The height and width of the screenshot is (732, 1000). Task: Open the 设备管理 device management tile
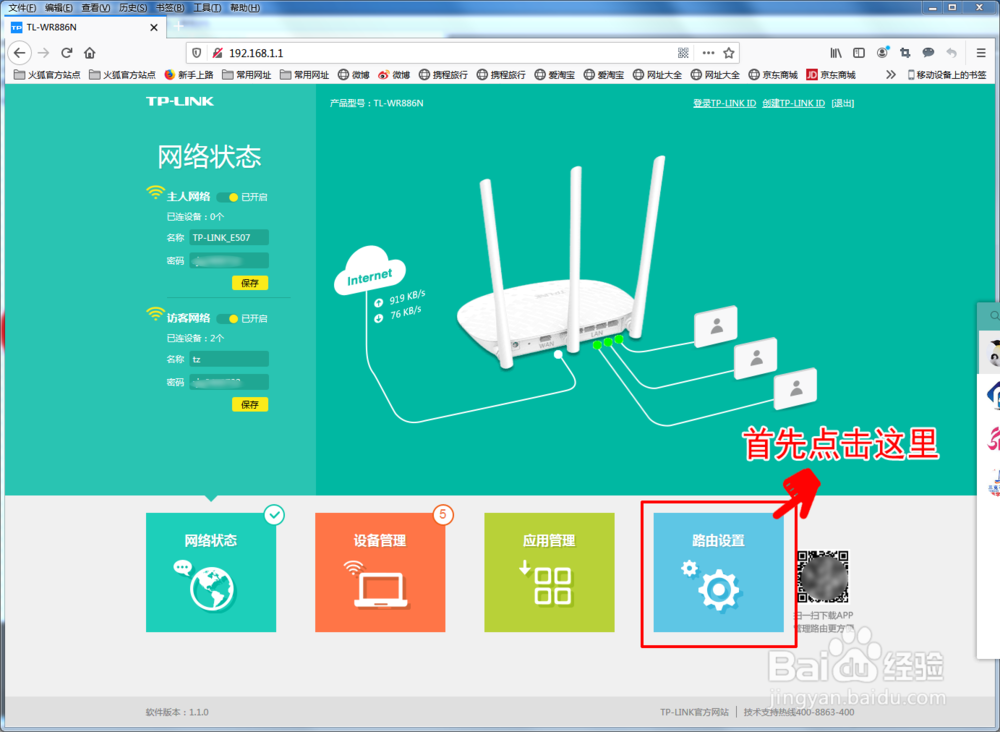[380, 573]
